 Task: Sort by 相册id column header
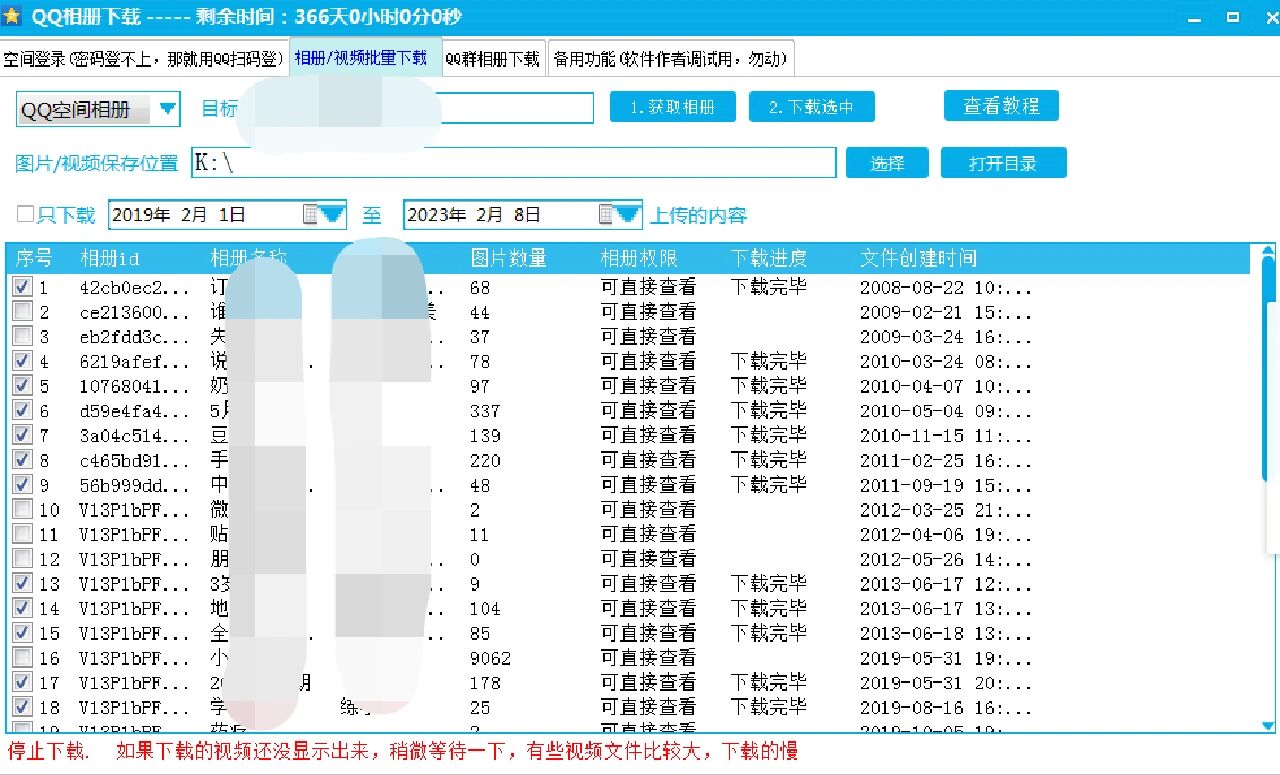[109, 258]
